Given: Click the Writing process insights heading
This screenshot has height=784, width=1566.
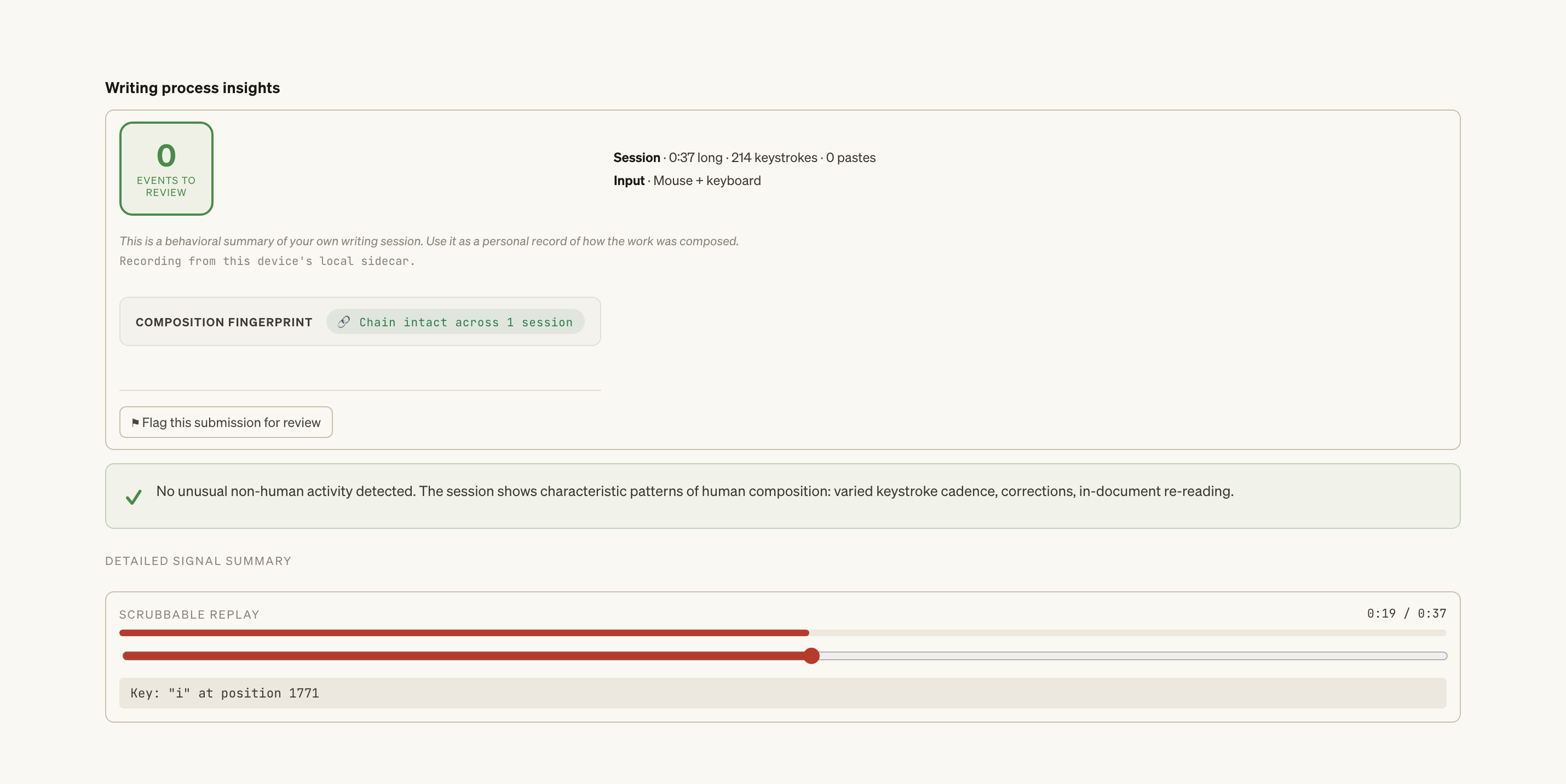Looking at the screenshot, I should pyautogui.click(x=192, y=88).
